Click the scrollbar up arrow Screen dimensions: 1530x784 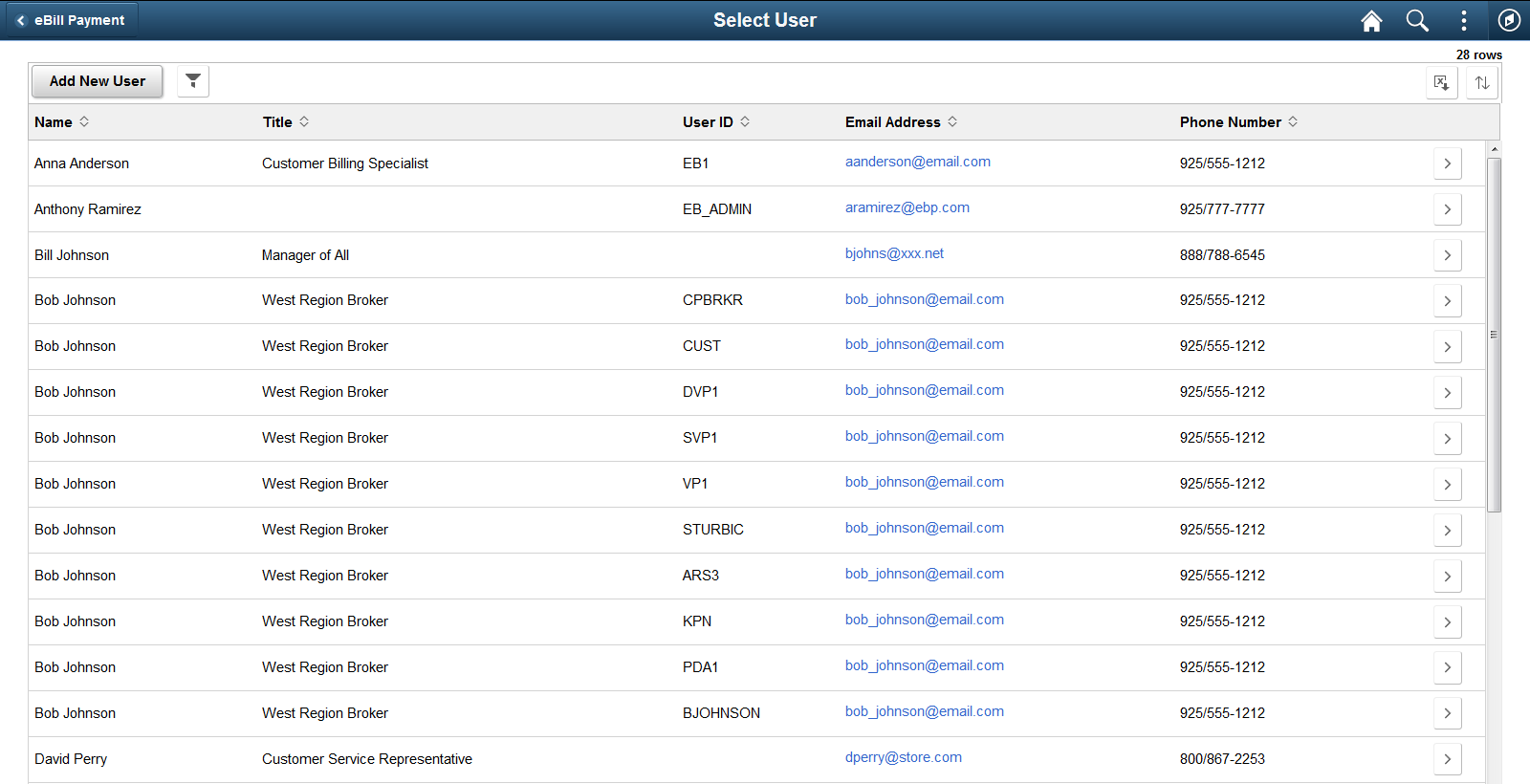(x=1494, y=149)
